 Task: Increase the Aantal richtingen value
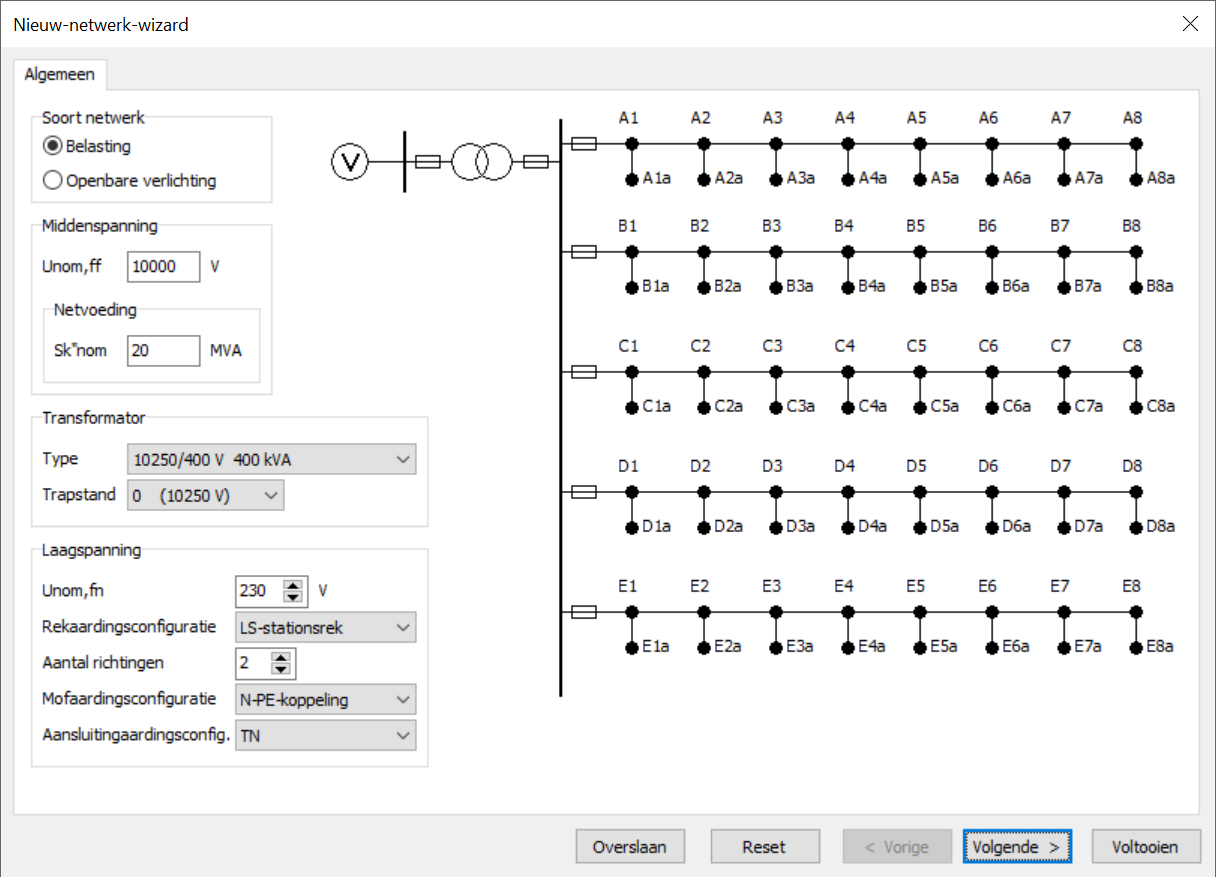281,657
